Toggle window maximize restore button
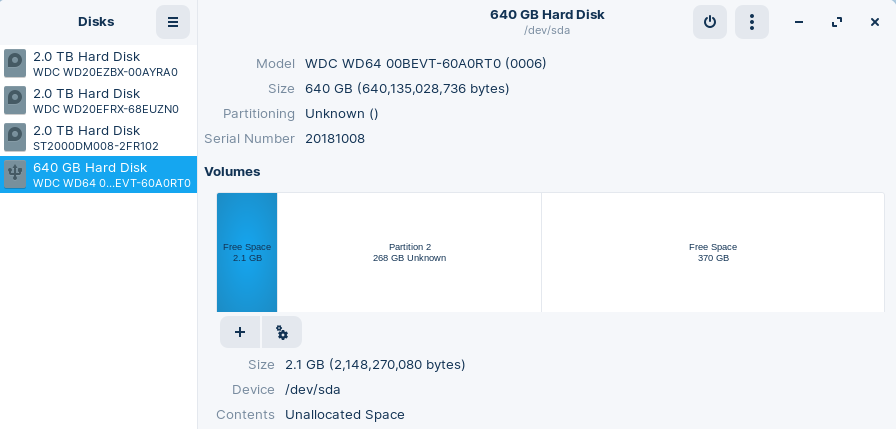This screenshot has width=896, height=429. (x=837, y=22)
